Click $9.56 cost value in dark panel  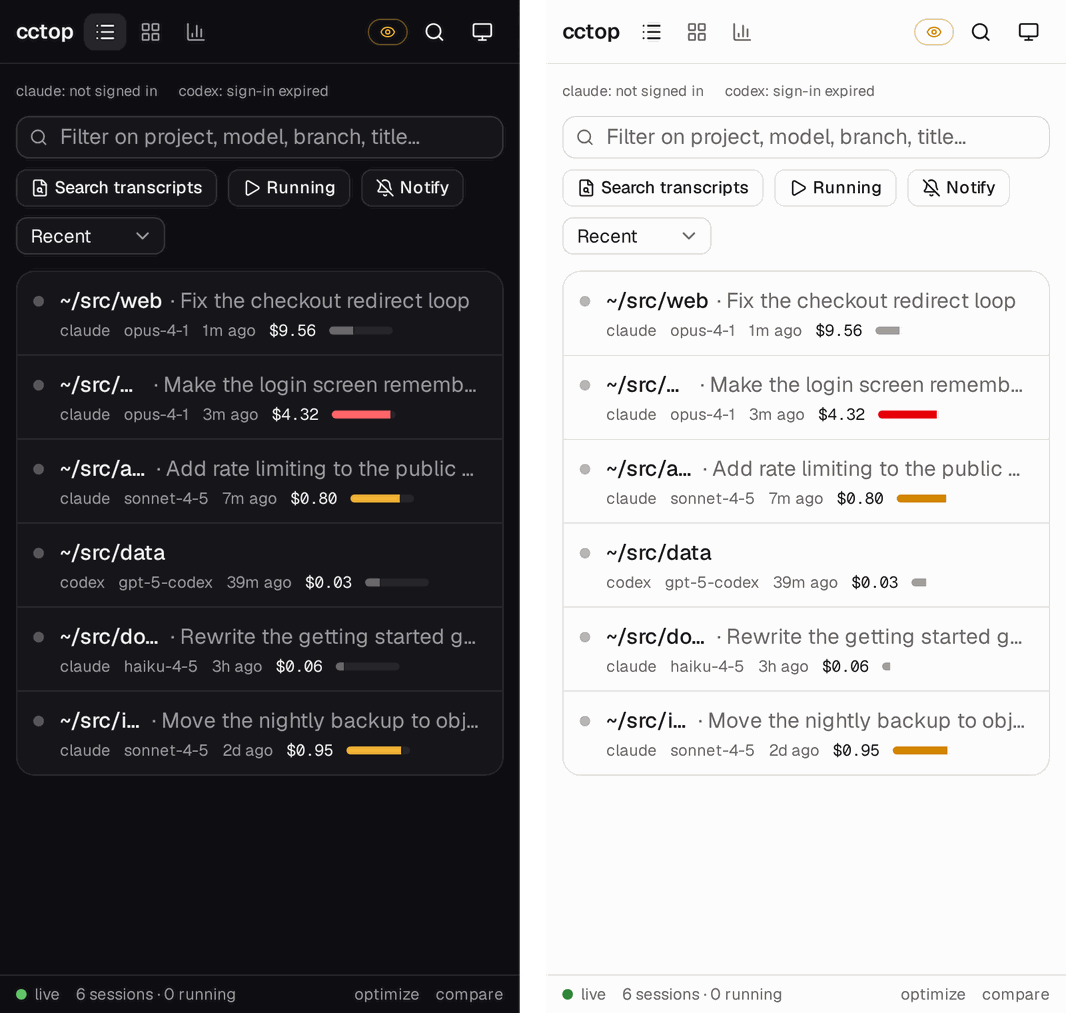click(x=292, y=330)
